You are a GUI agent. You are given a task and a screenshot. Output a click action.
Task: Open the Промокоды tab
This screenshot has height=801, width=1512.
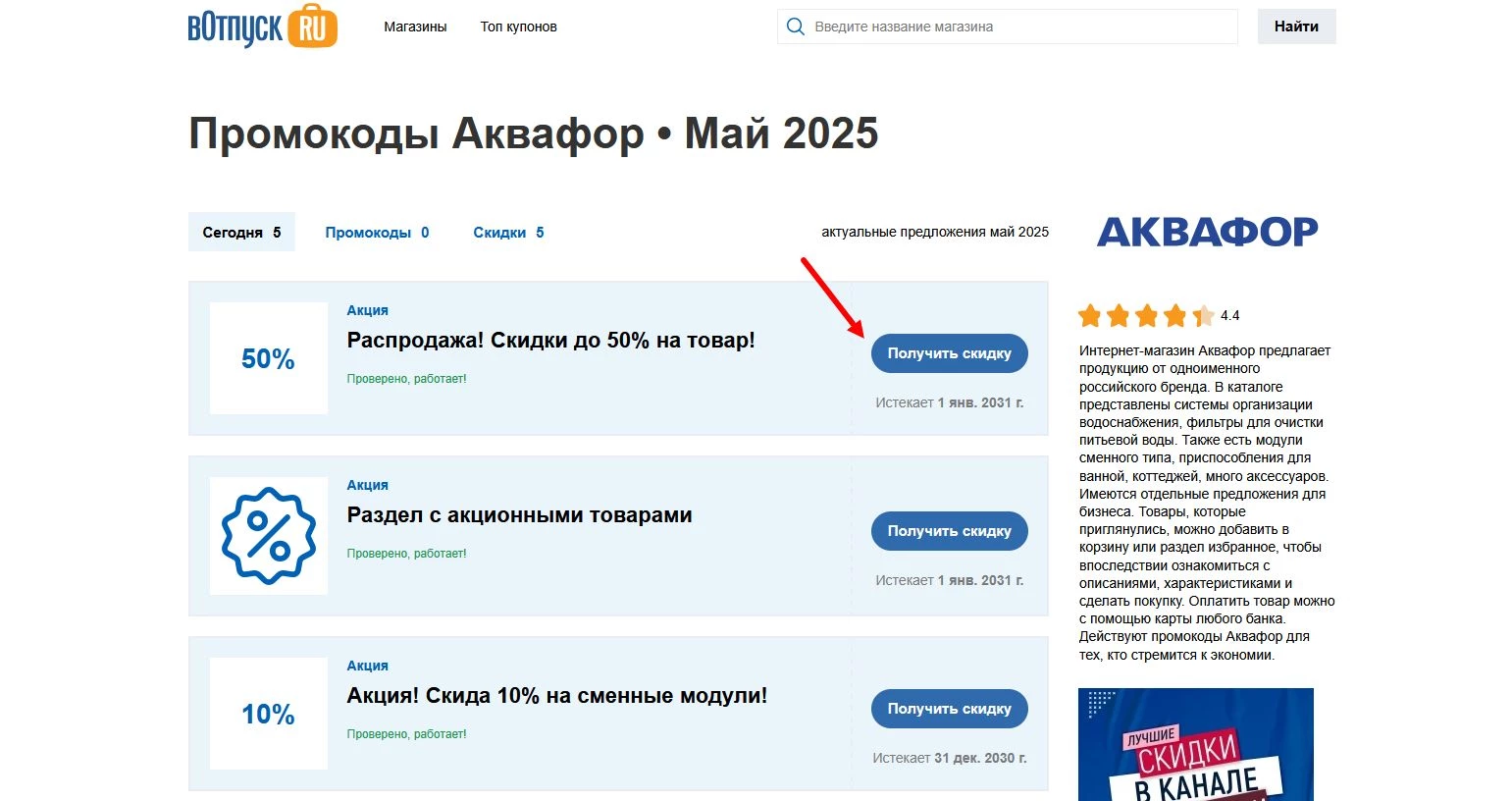click(376, 232)
